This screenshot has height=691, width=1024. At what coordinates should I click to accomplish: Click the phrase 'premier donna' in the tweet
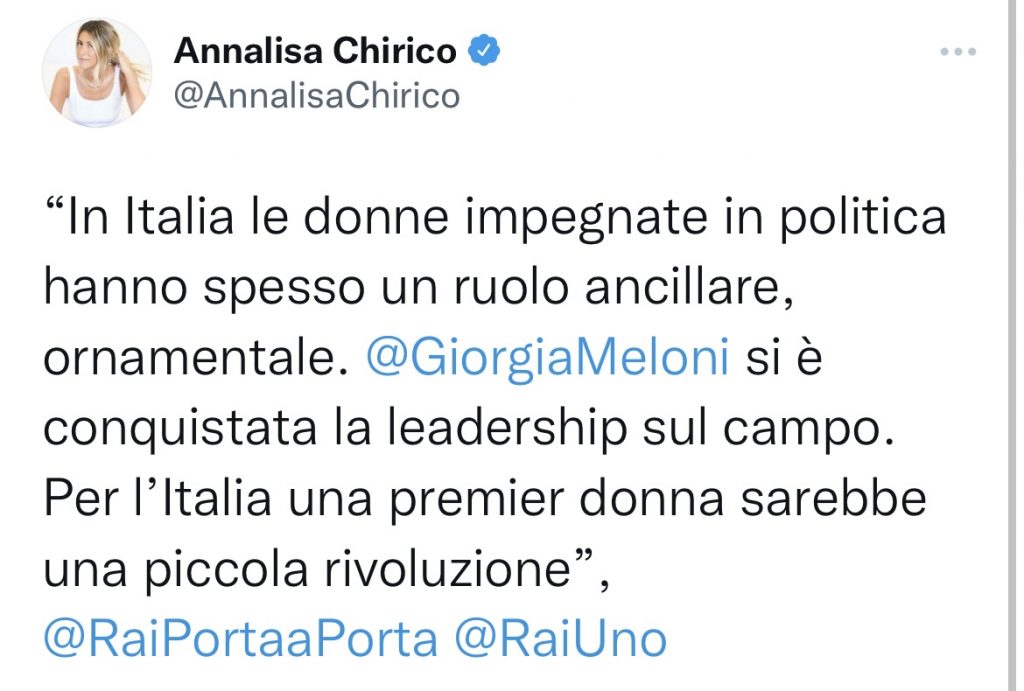556,500
